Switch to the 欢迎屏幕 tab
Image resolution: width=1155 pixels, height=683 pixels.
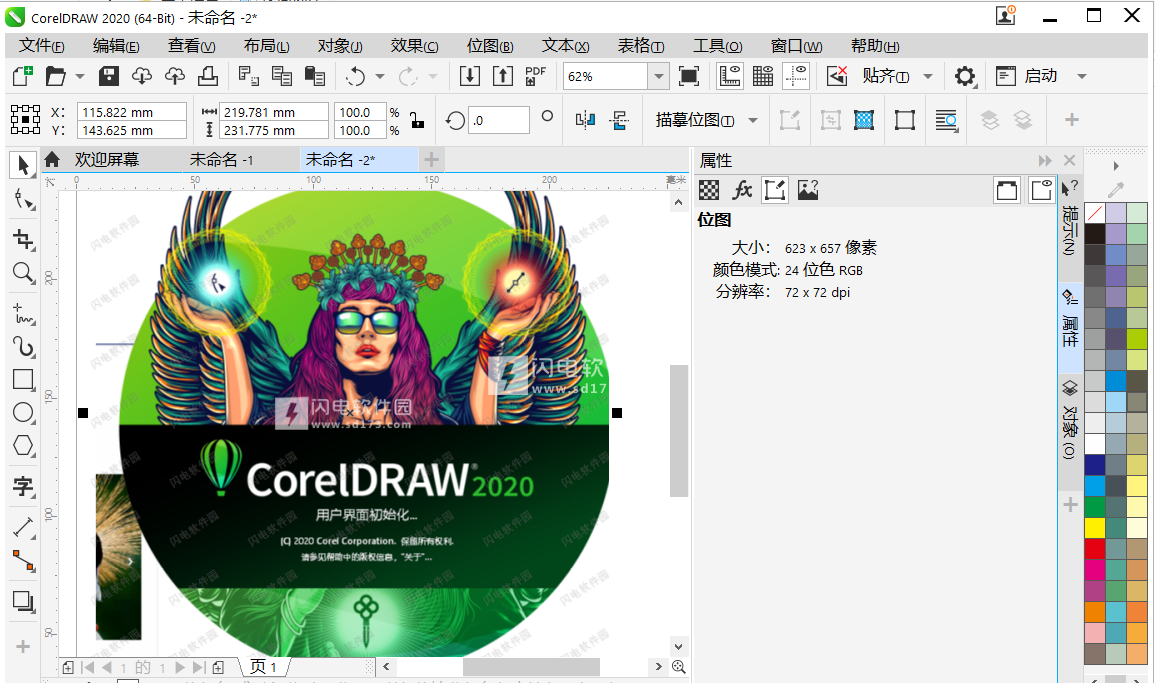point(107,160)
